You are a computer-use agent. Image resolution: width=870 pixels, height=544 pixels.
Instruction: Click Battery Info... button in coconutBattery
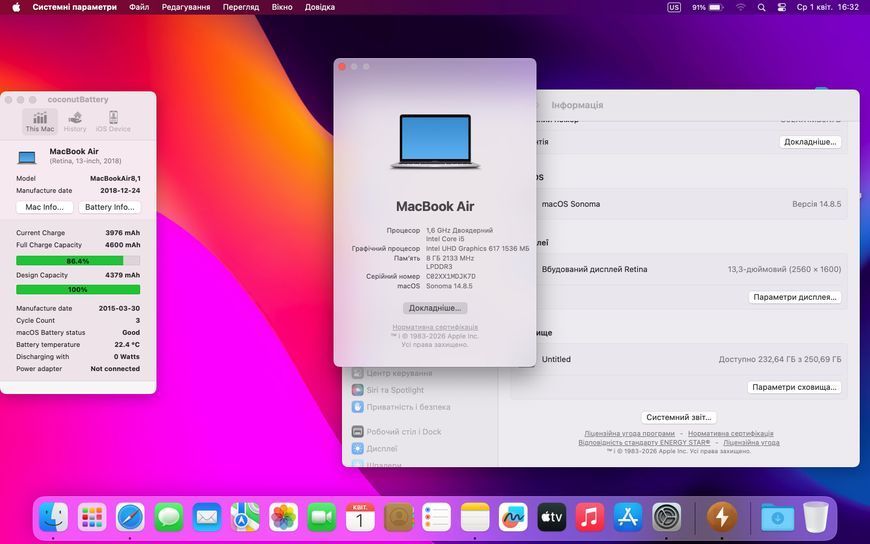[109, 207]
